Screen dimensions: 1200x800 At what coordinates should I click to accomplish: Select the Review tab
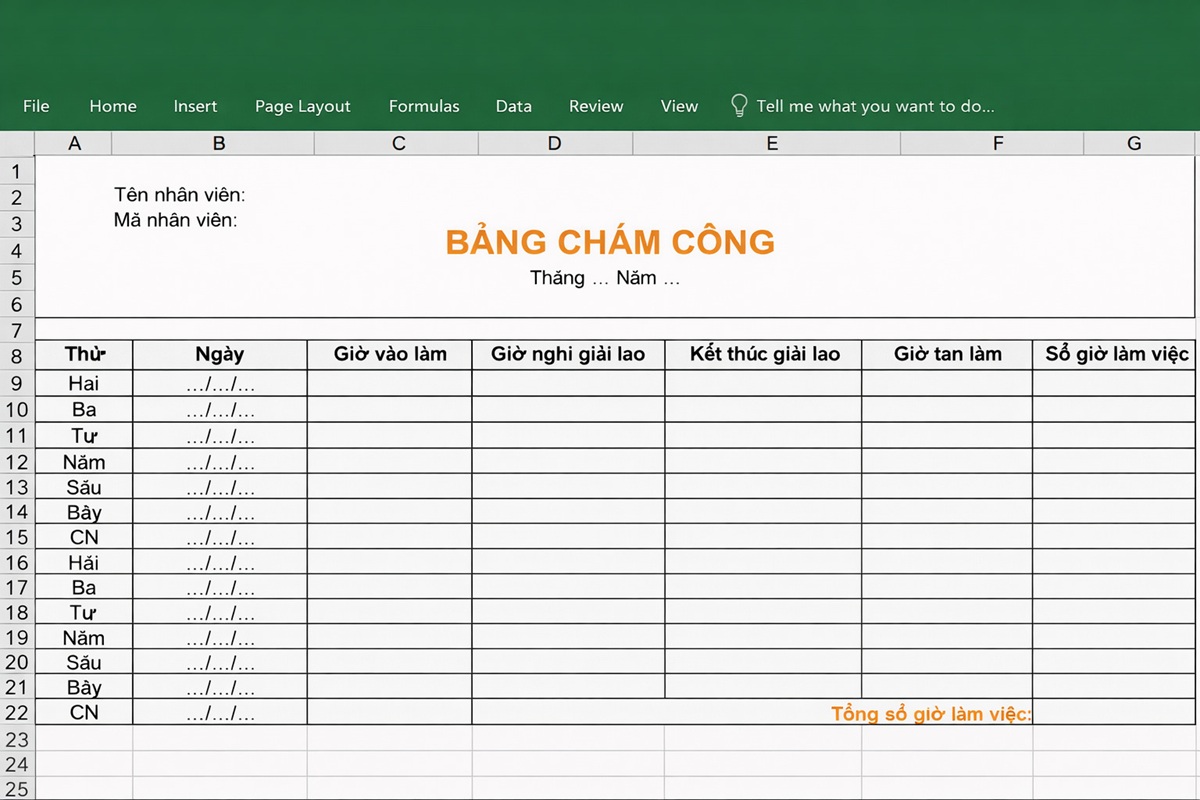[x=596, y=106]
